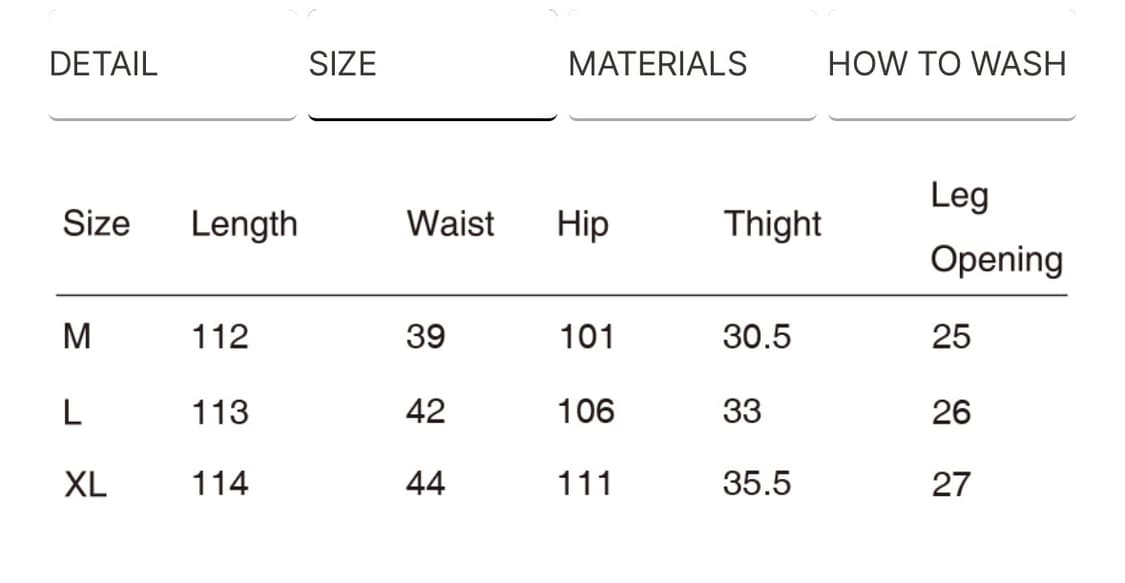Screen dimensions: 1125x583
Task: Click the M length value 112
Action: click(x=220, y=337)
